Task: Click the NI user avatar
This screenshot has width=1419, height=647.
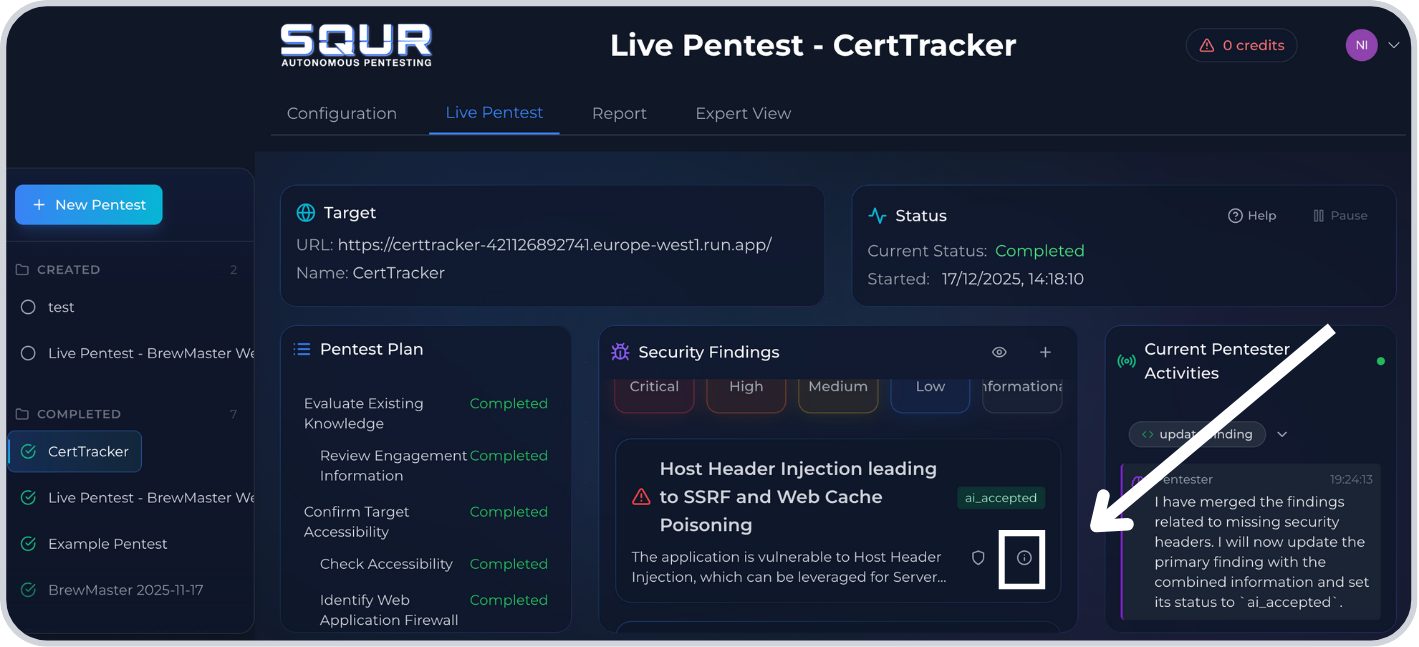Action: point(1360,45)
